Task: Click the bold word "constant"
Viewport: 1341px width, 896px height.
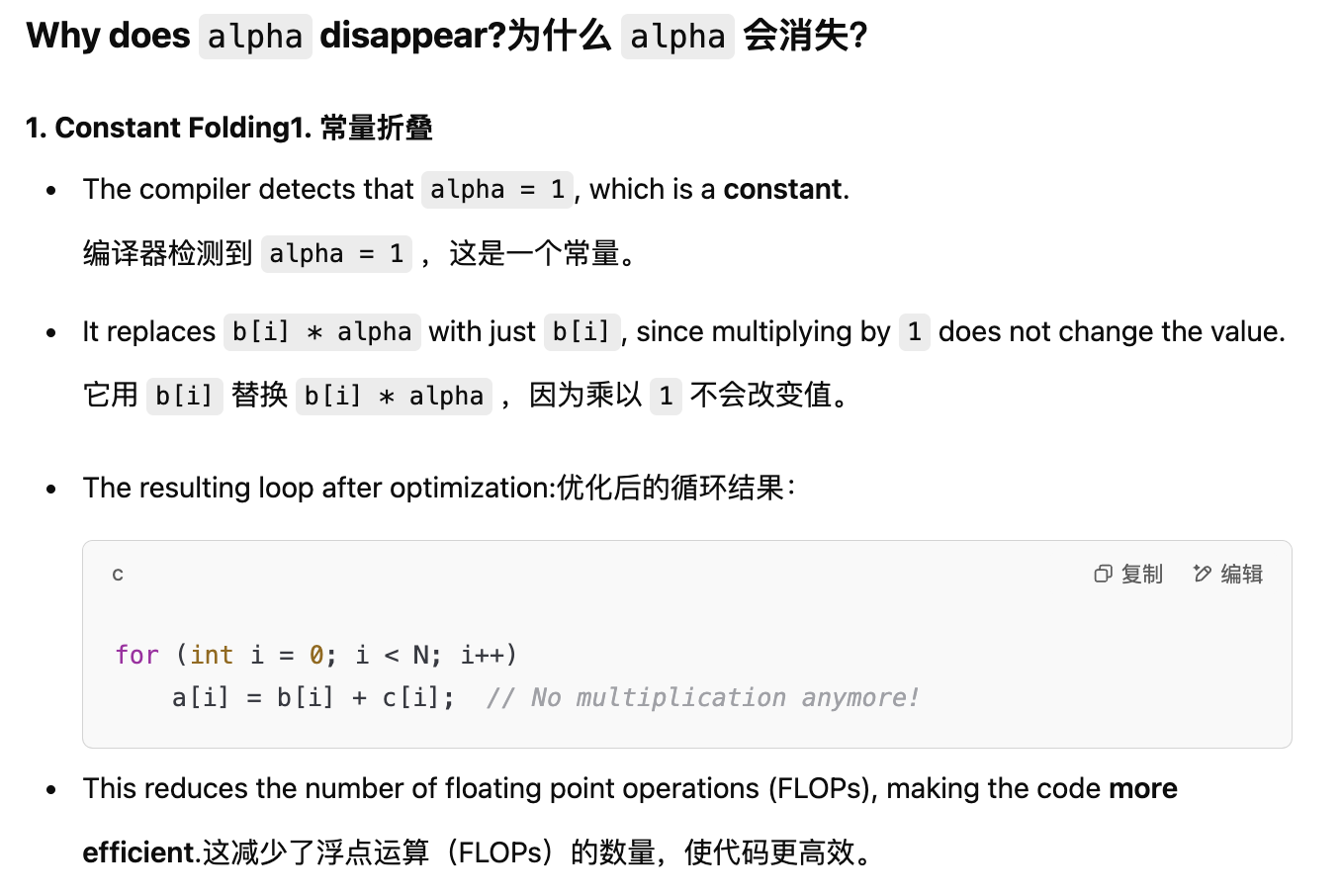Action: coord(782,189)
